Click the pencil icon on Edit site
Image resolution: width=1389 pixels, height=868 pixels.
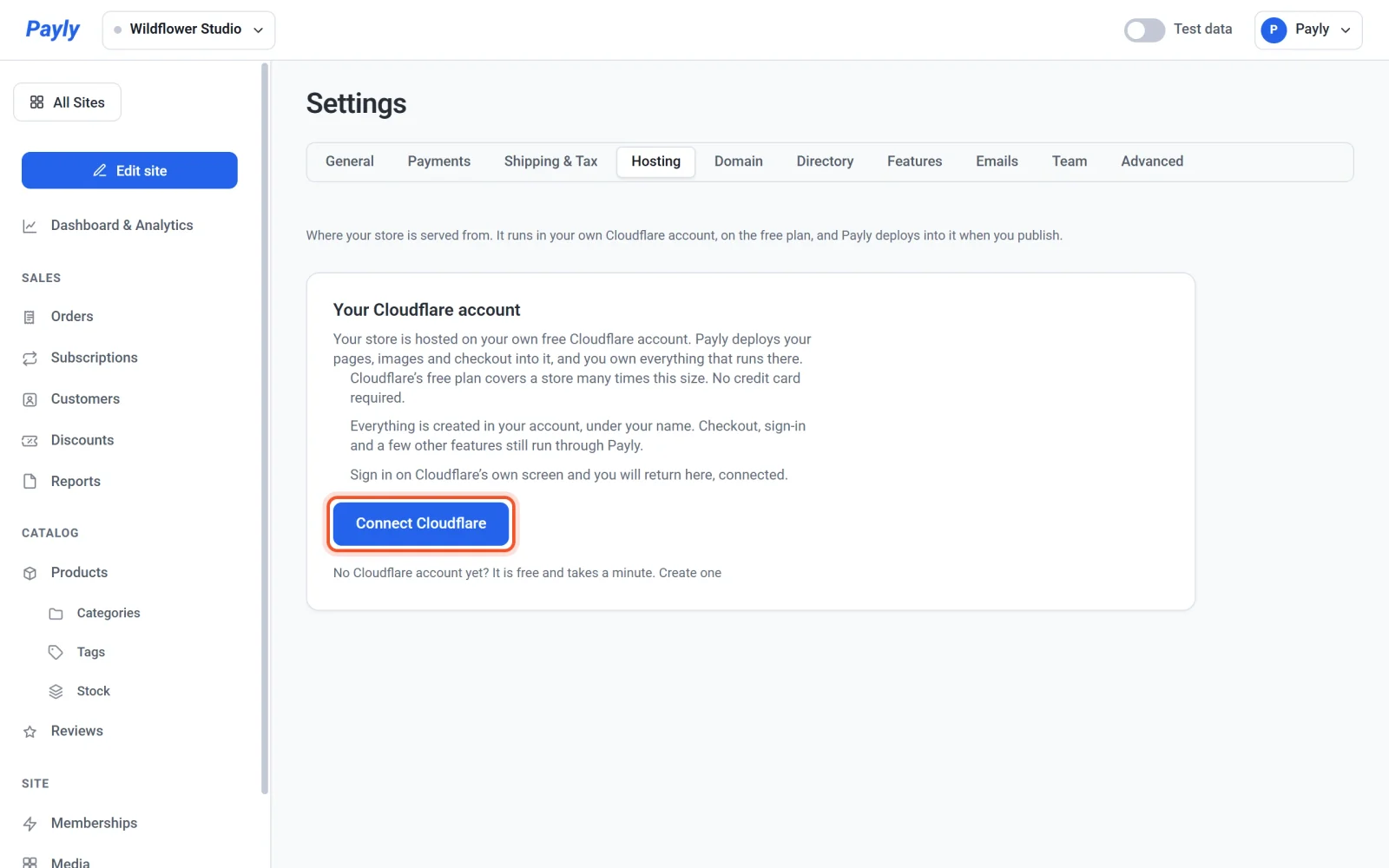100,171
